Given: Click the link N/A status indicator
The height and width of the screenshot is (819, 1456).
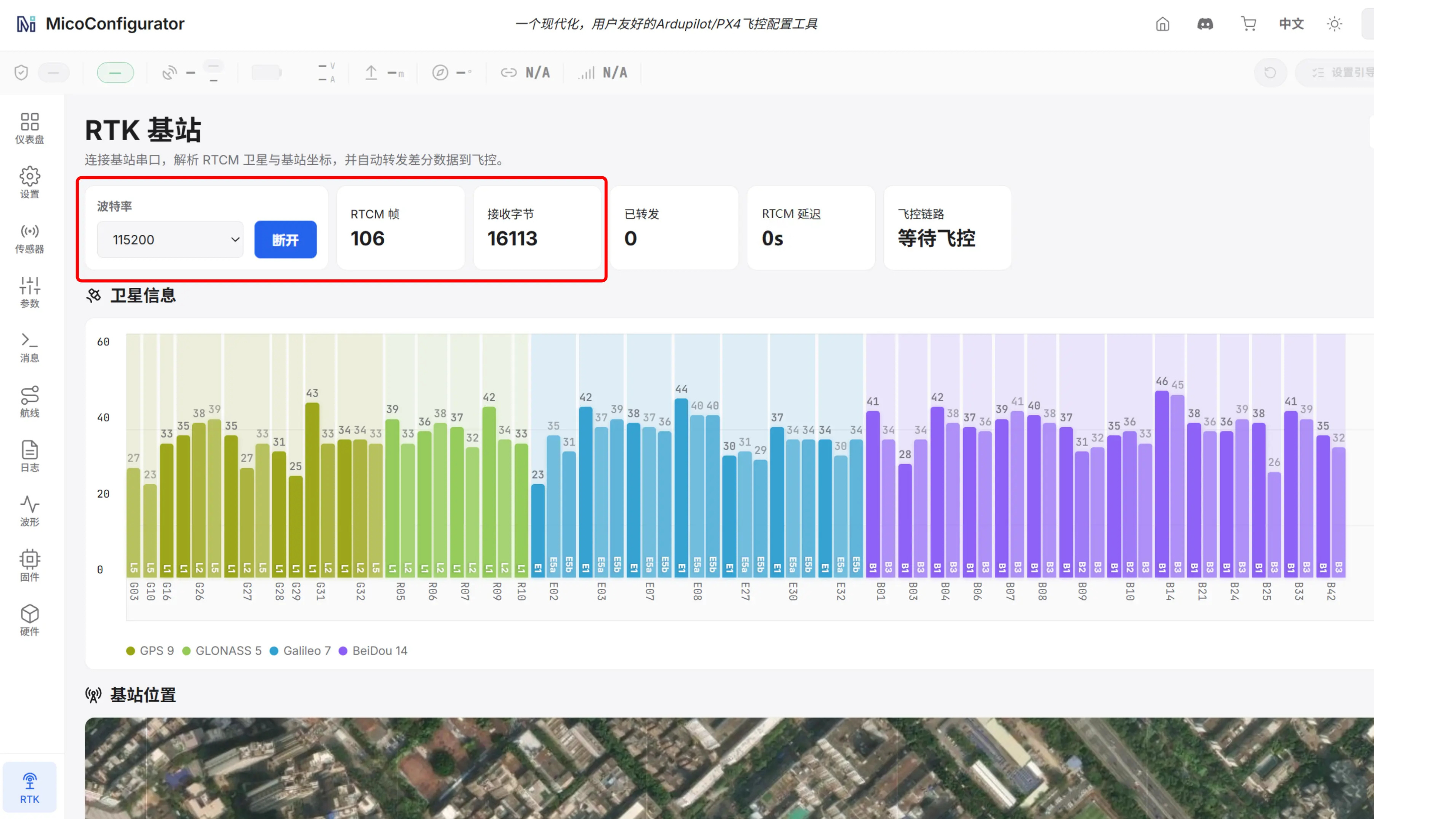Looking at the screenshot, I should click(x=525, y=72).
